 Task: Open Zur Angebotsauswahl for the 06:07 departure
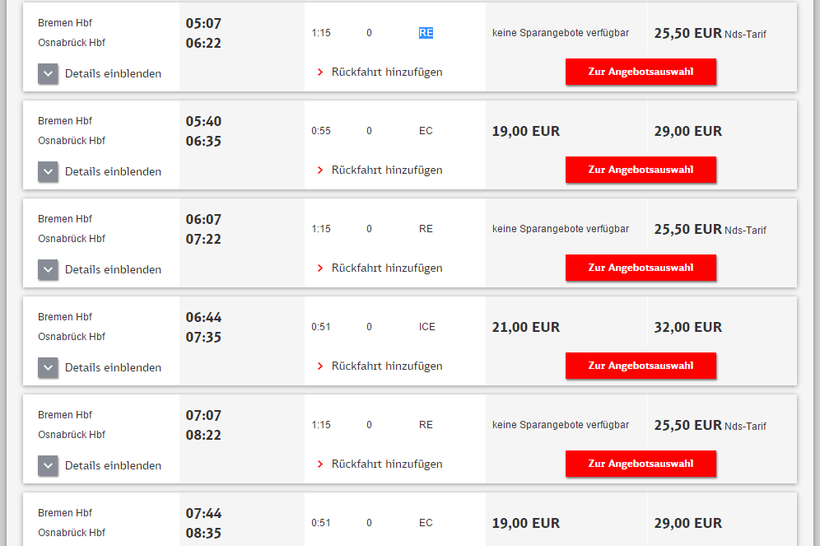point(640,268)
